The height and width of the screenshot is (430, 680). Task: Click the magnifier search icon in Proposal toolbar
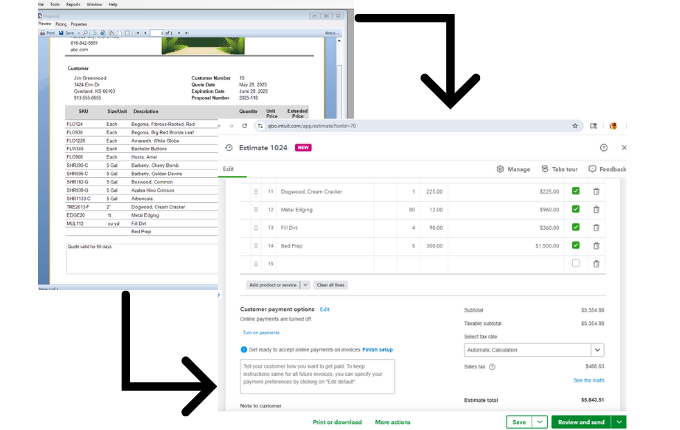pos(85,33)
